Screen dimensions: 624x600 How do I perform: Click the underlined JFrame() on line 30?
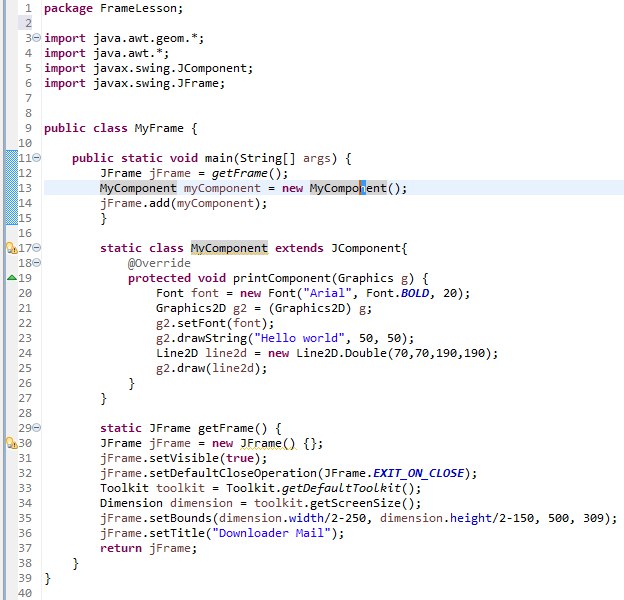[268, 443]
